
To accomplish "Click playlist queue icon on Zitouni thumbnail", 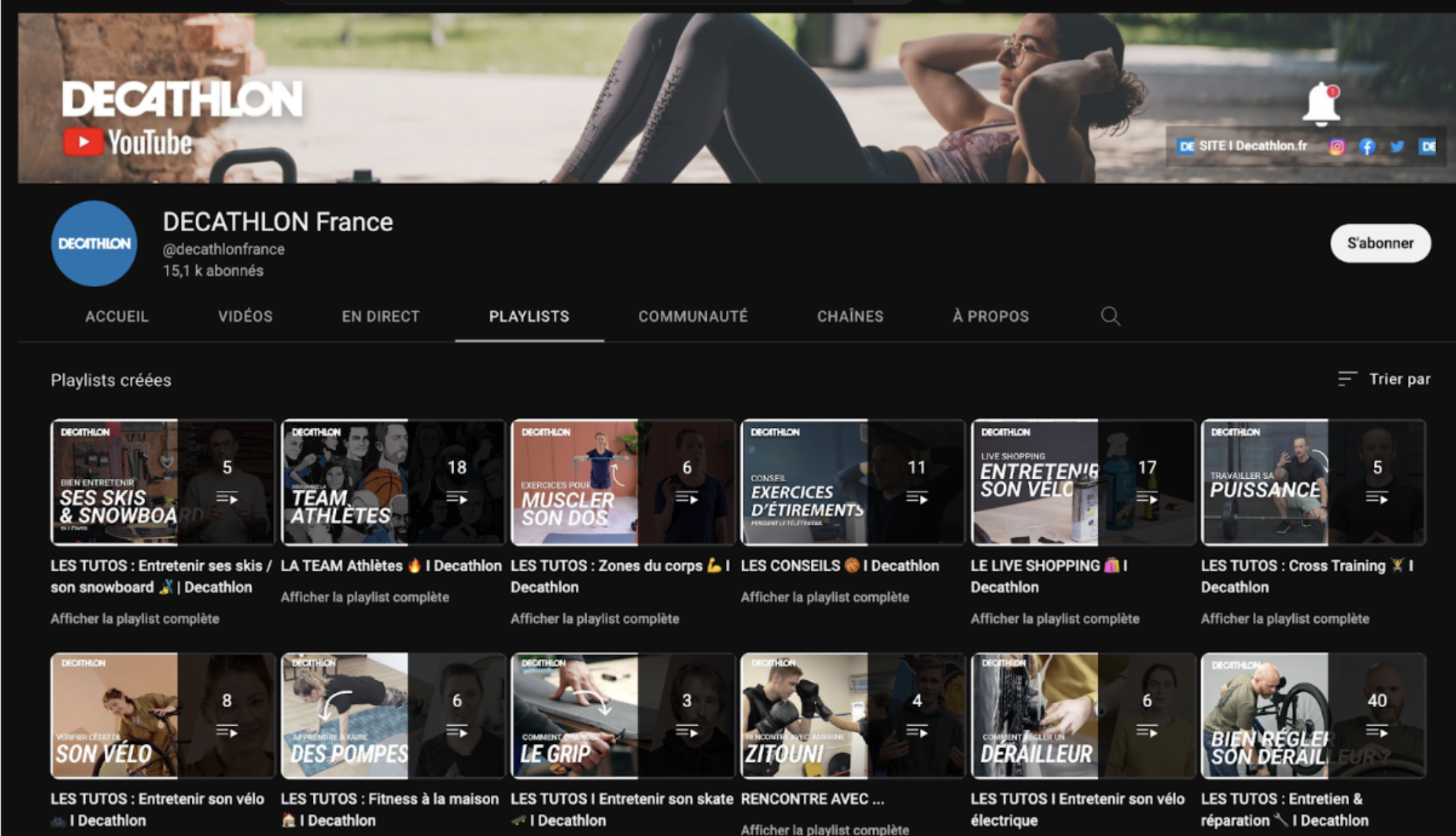I will [917, 731].
